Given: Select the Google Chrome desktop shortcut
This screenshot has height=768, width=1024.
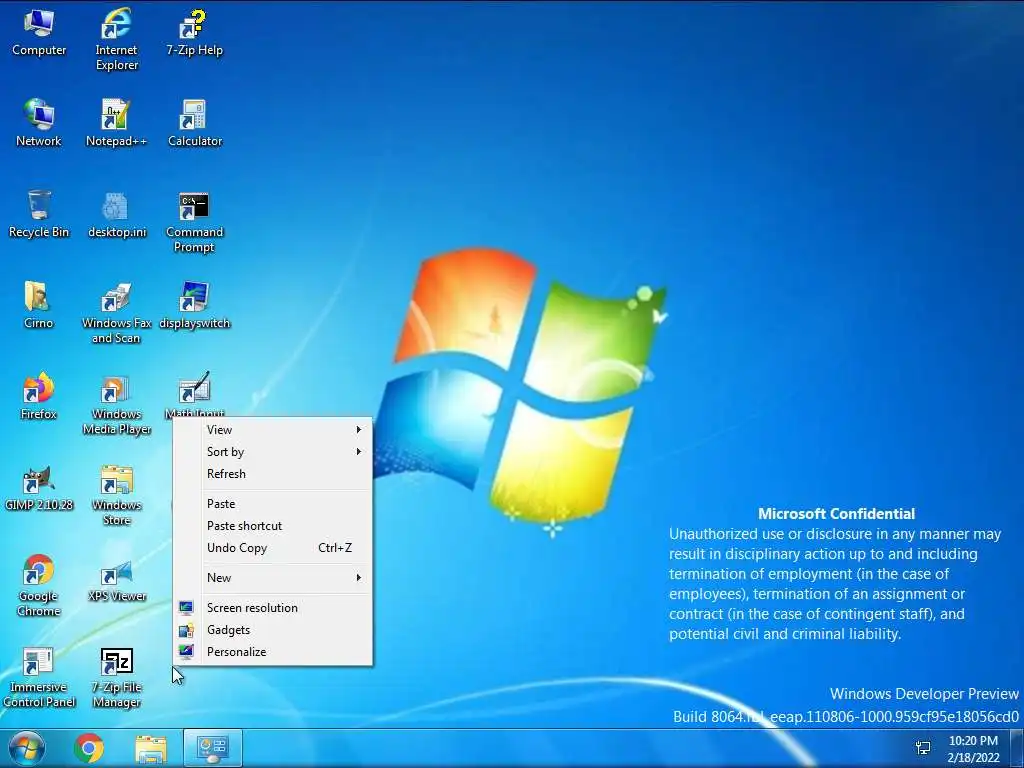Looking at the screenshot, I should point(38,586).
